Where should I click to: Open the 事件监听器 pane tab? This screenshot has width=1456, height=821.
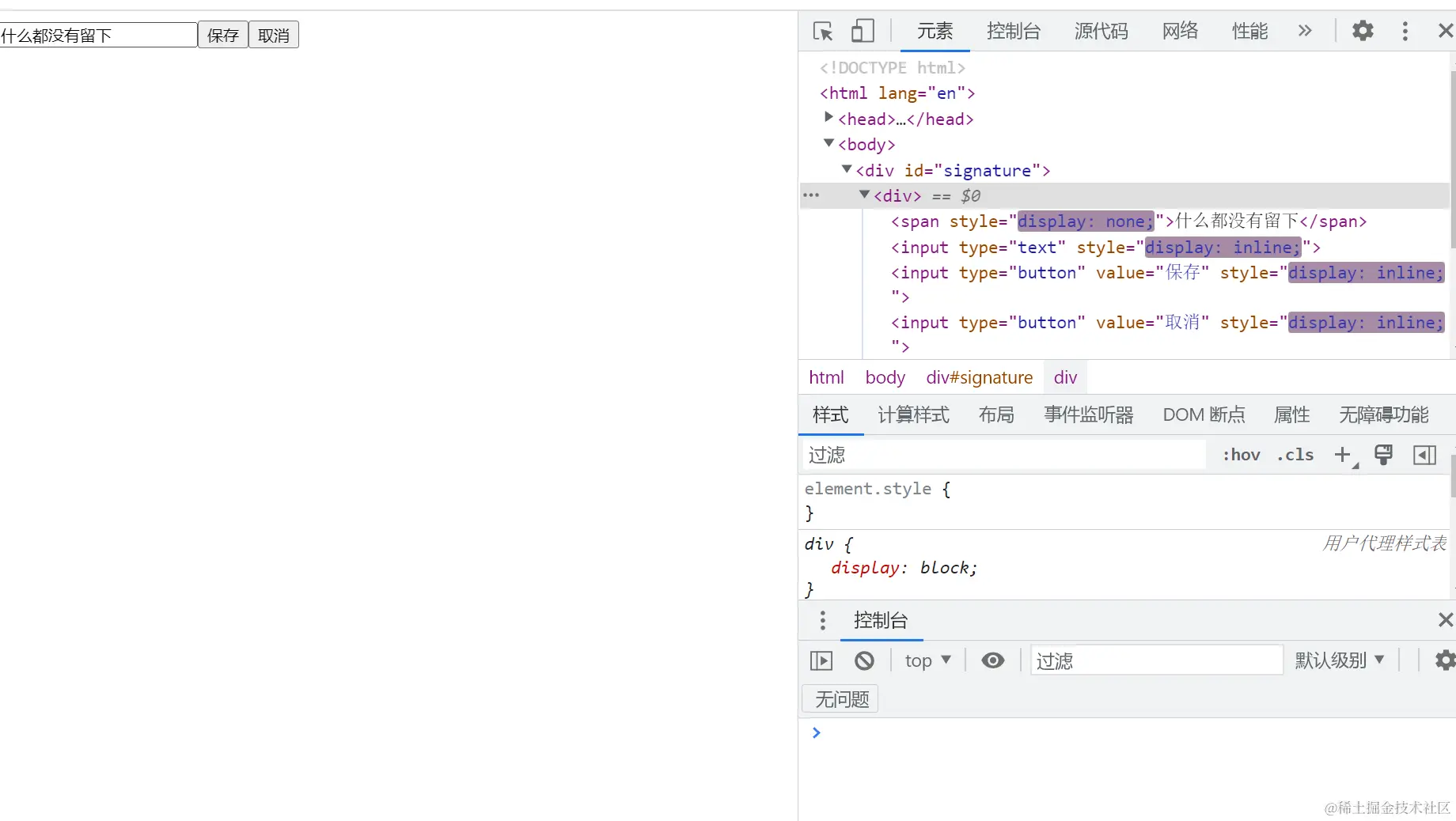[1089, 414]
